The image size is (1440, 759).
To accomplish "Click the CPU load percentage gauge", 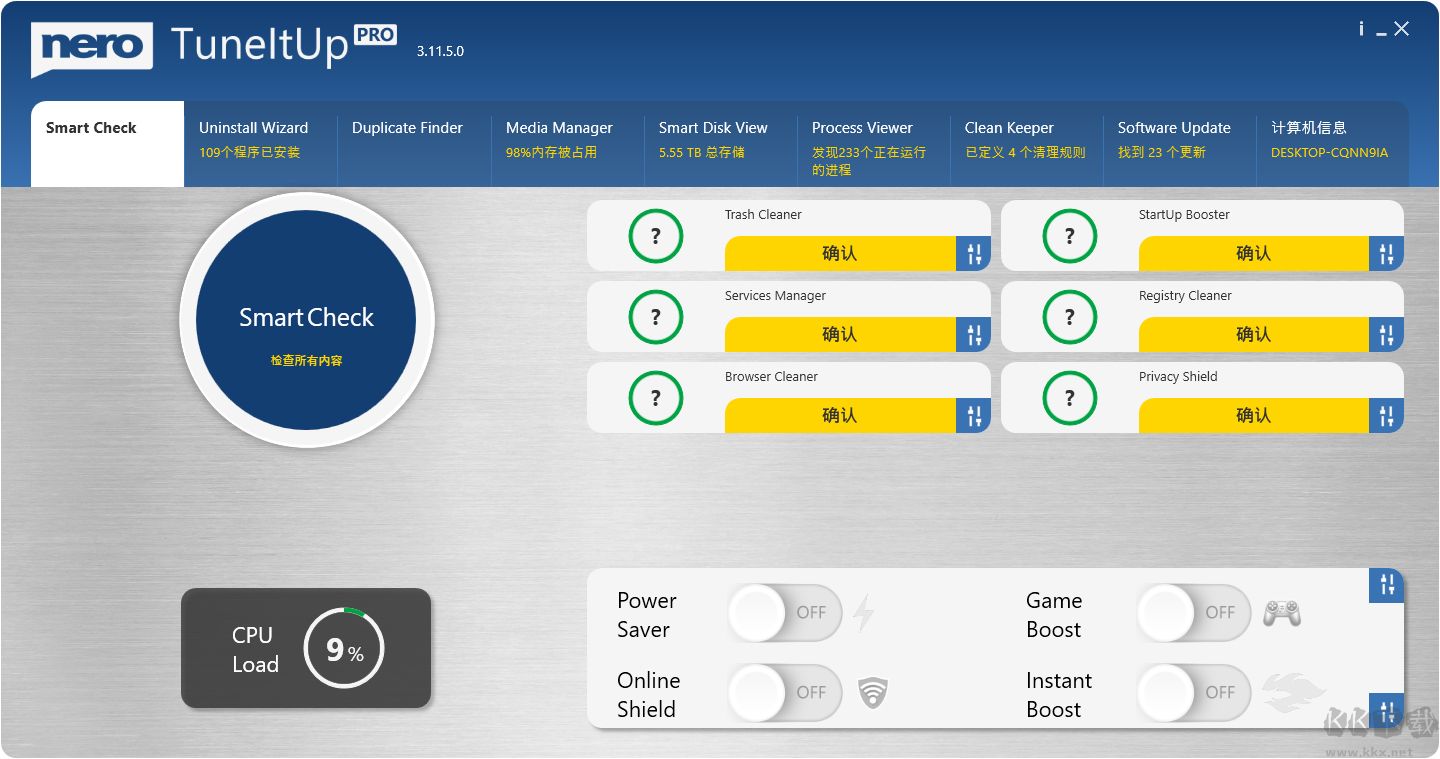I will [344, 648].
